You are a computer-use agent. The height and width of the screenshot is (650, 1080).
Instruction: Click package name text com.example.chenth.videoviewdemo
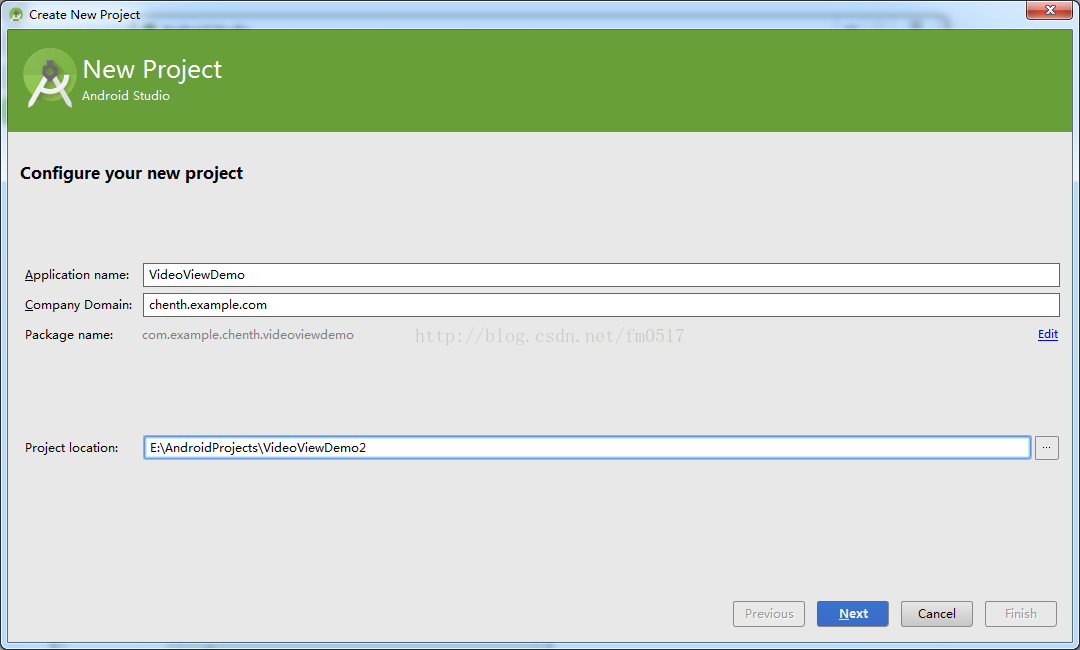tap(248, 335)
